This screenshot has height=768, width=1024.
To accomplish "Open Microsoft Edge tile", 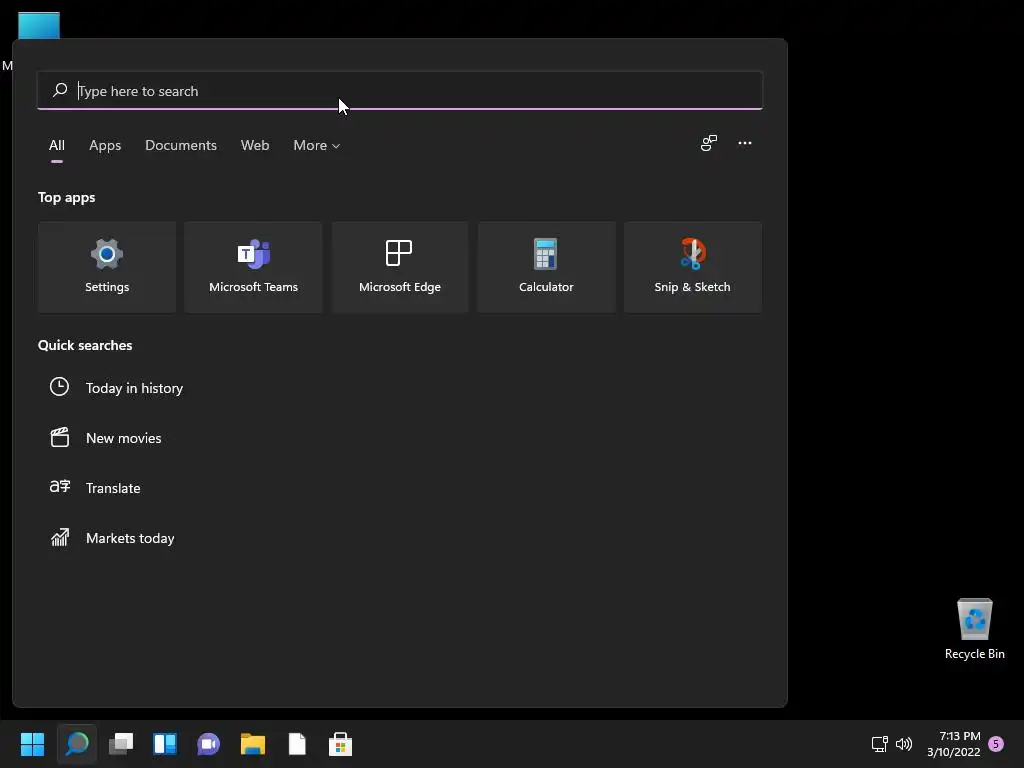I will [400, 267].
